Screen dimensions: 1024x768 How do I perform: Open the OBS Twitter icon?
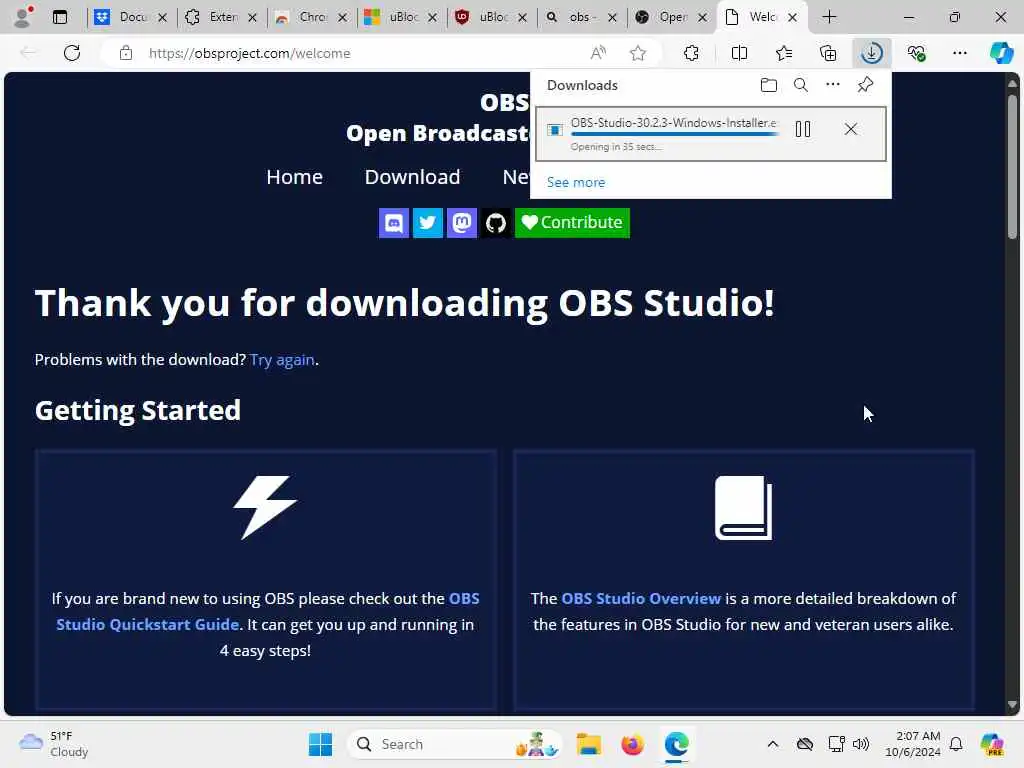click(x=428, y=223)
